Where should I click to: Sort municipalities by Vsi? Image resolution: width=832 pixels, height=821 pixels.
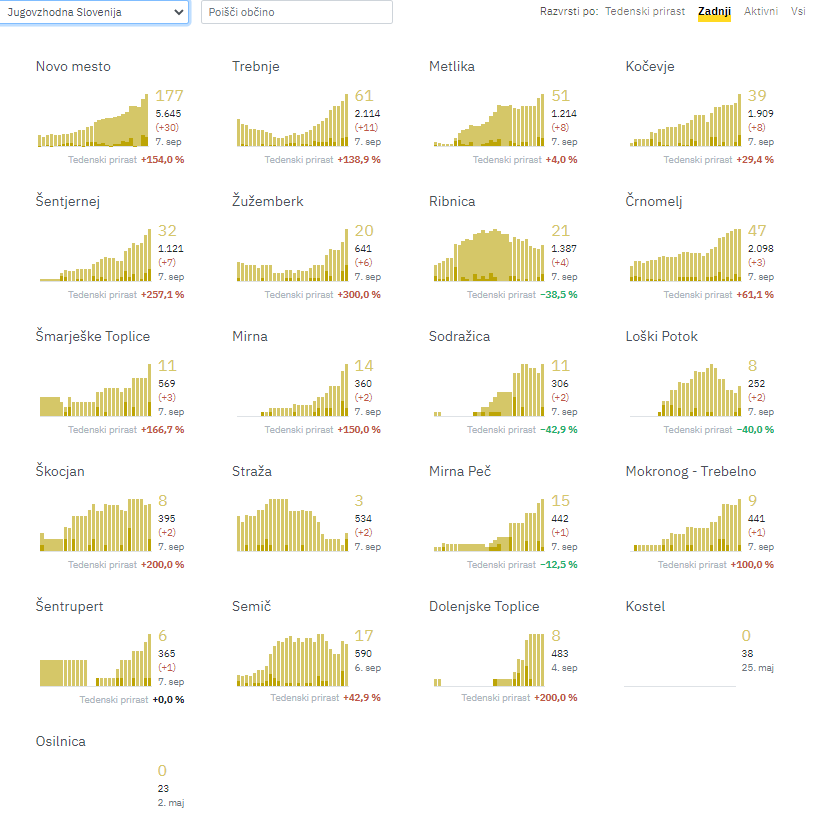click(798, 11)
